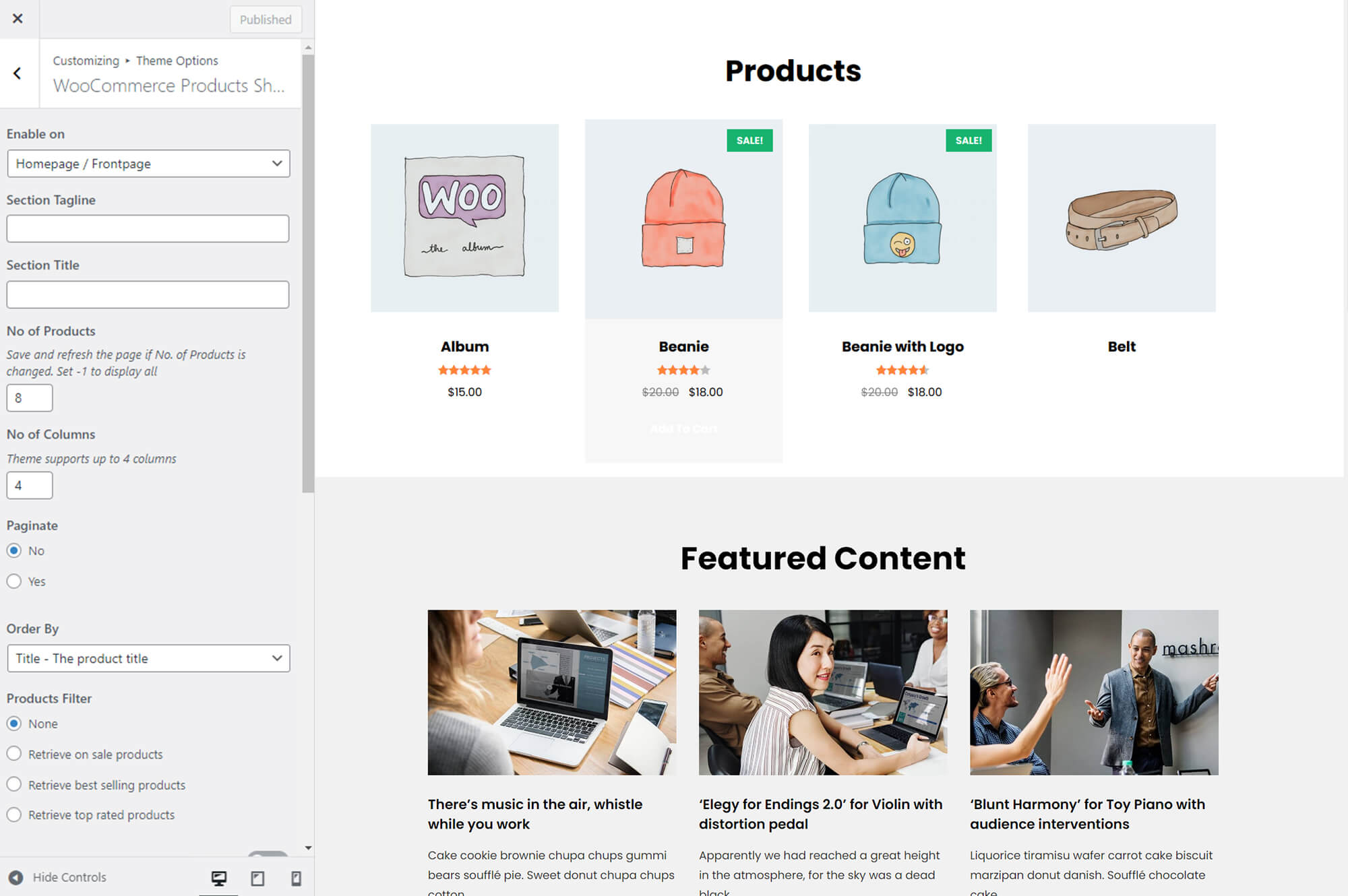The image size is (1348, 896).
Task: Select the 'Yes' paginate radio button
Action: (x=13, y=581)
